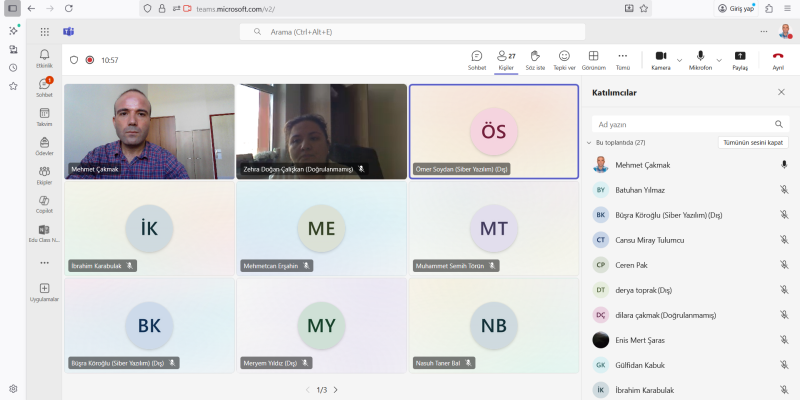
Task: Open Takvim calendar
Action: [x=44, y=117]
